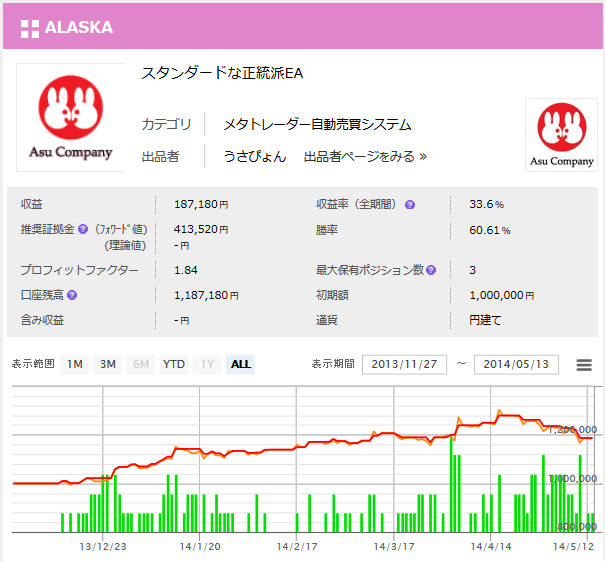Screen dimensions: 605x561
Task: Open start date field 2013/11/27
Action: point(404,364)
